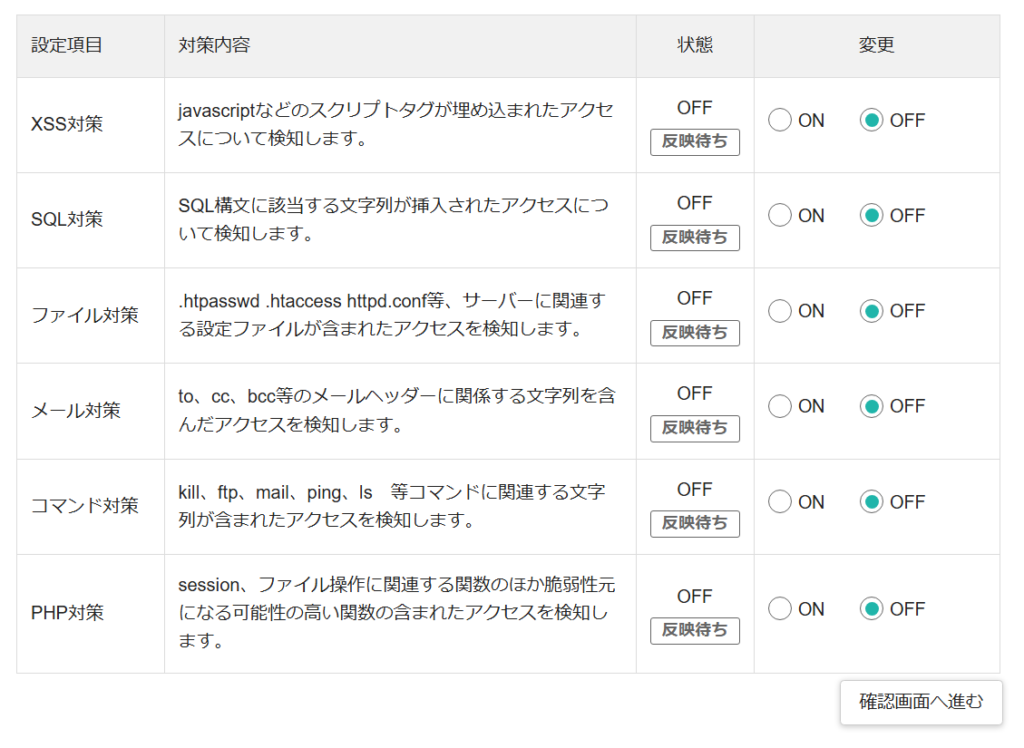Click 反映待ち badge in XSS対策 row
The image size is (1024, 748).
pyautogui.click(x=695, y=142)
